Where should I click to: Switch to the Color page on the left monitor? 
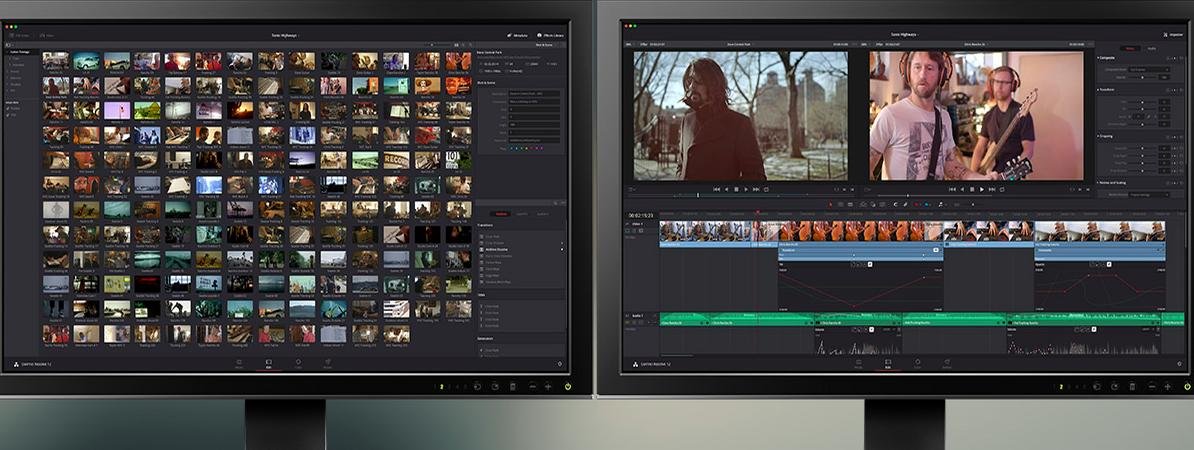[299, 363]
